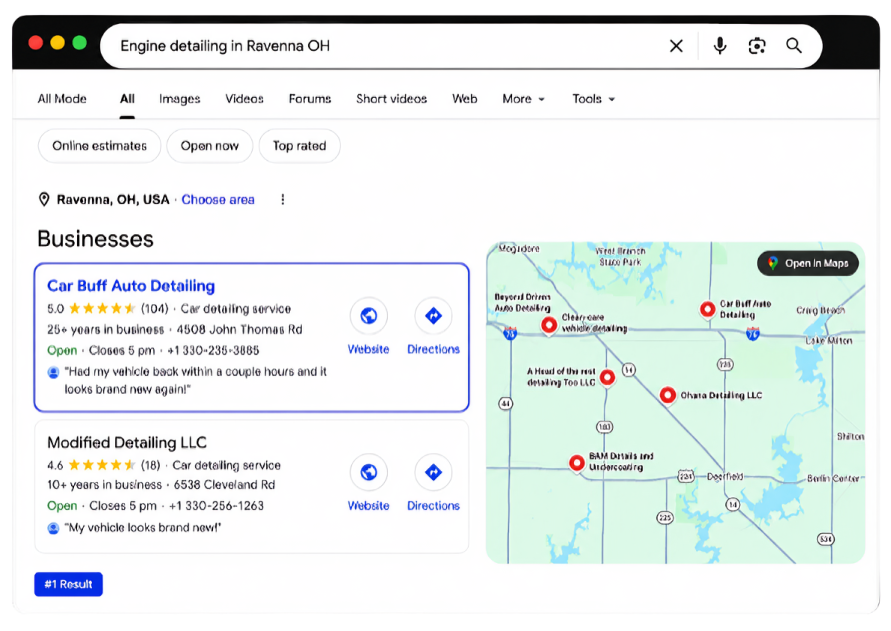Switch to the Short videos tab
The image size is (891, 631).
(x=392, y=99)
